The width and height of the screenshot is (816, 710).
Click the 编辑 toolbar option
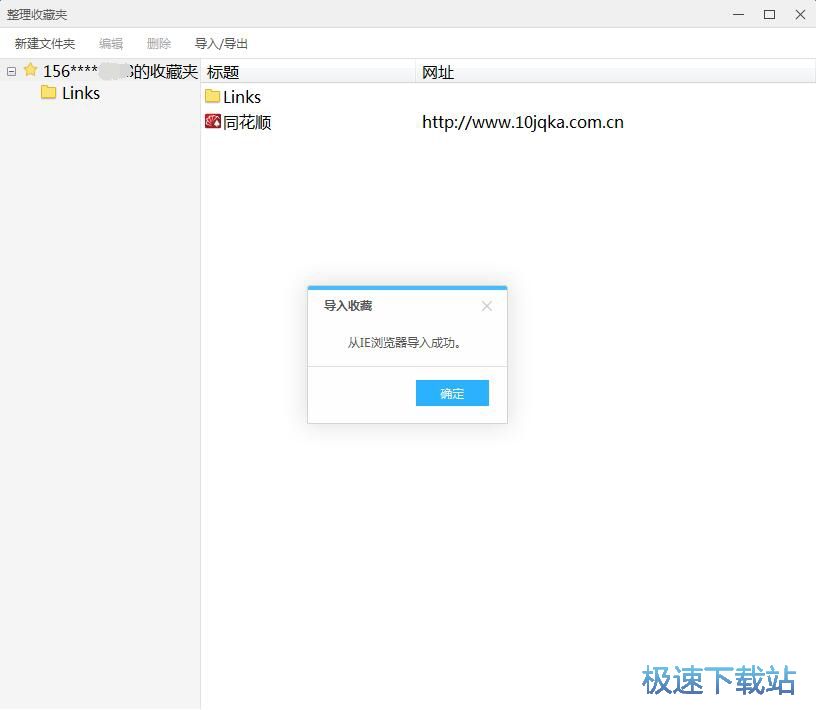click(111, 44)
